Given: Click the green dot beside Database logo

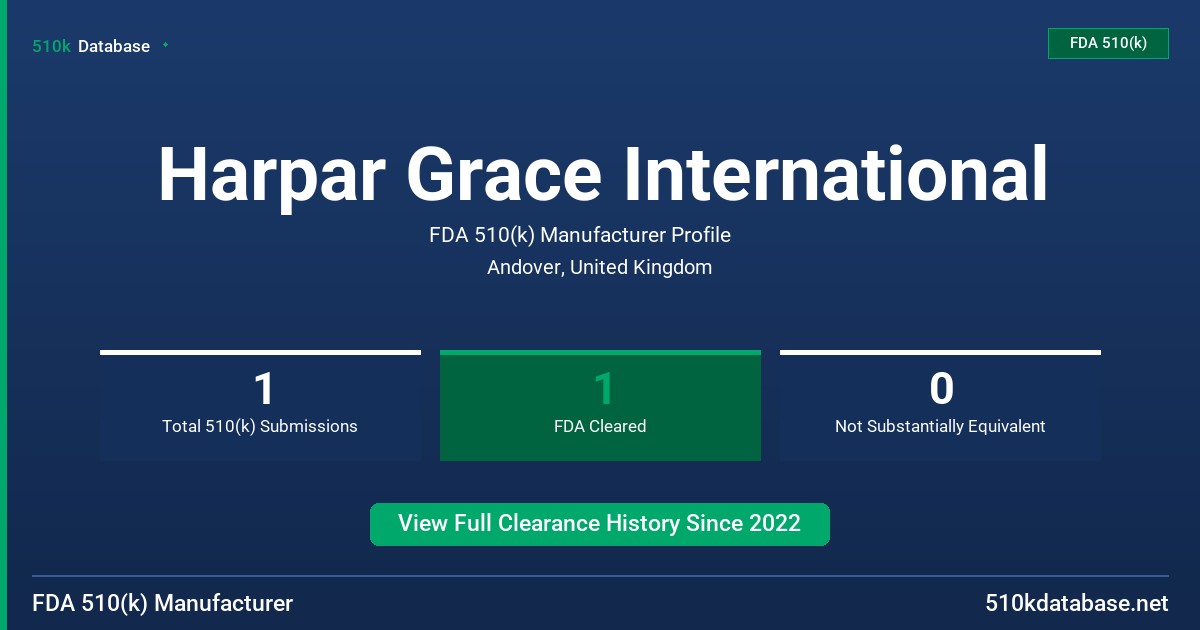Looking at the screenshot, I should (165, 45).
